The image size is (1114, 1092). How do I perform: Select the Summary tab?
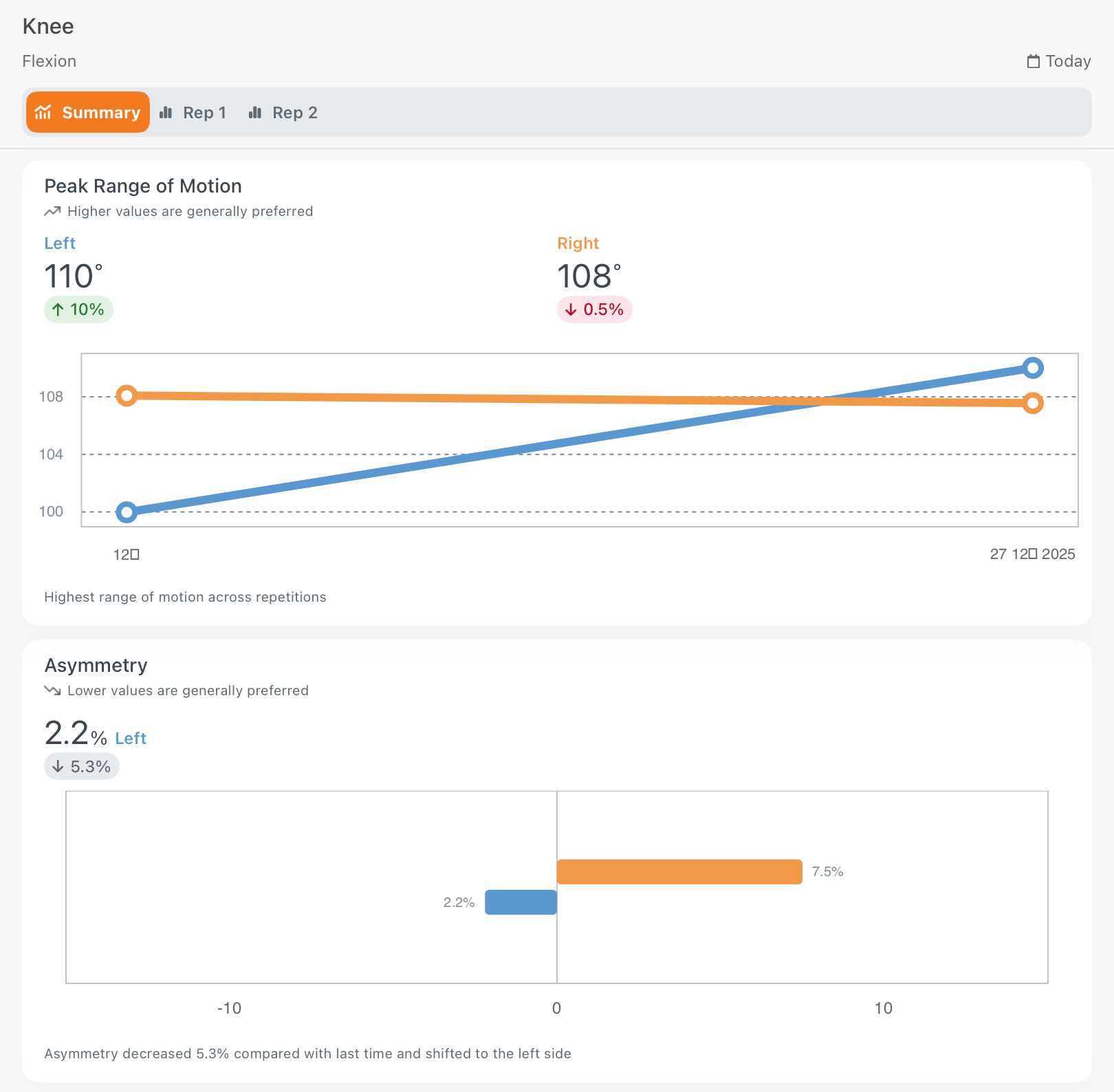88,112
